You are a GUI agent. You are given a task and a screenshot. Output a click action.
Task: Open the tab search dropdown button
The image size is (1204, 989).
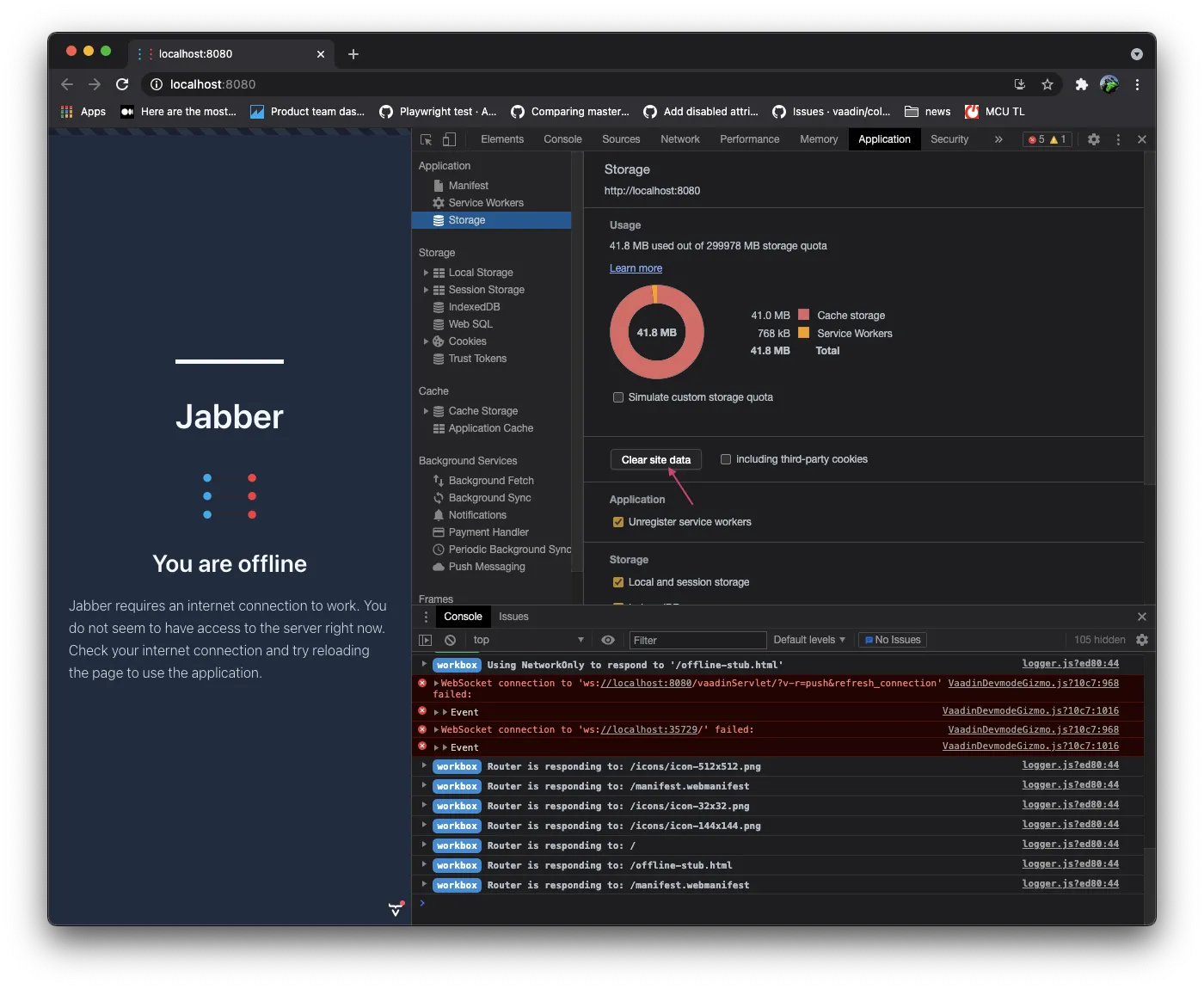(1137, 54)
